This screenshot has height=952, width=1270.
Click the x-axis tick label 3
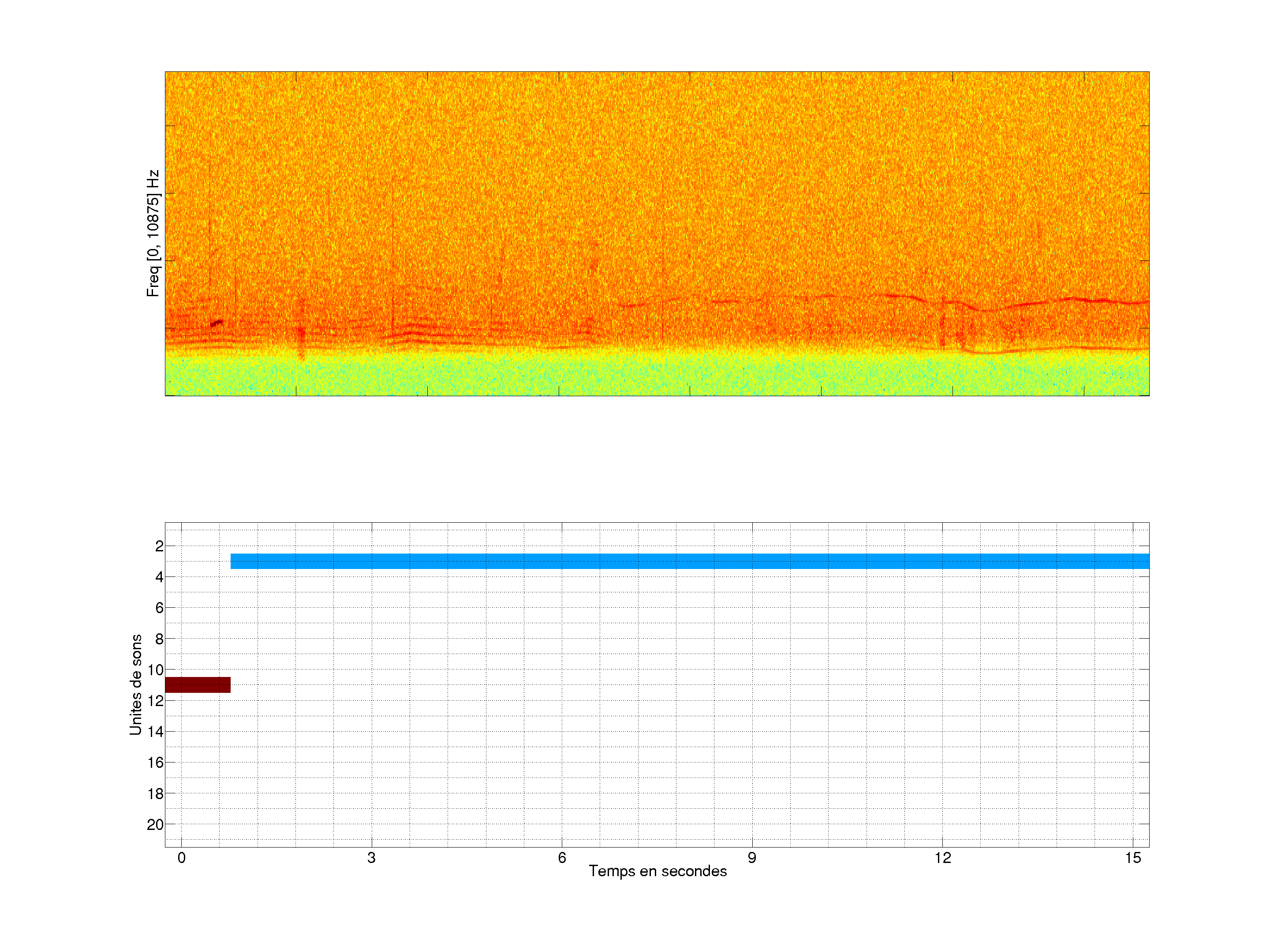(371, 858)
